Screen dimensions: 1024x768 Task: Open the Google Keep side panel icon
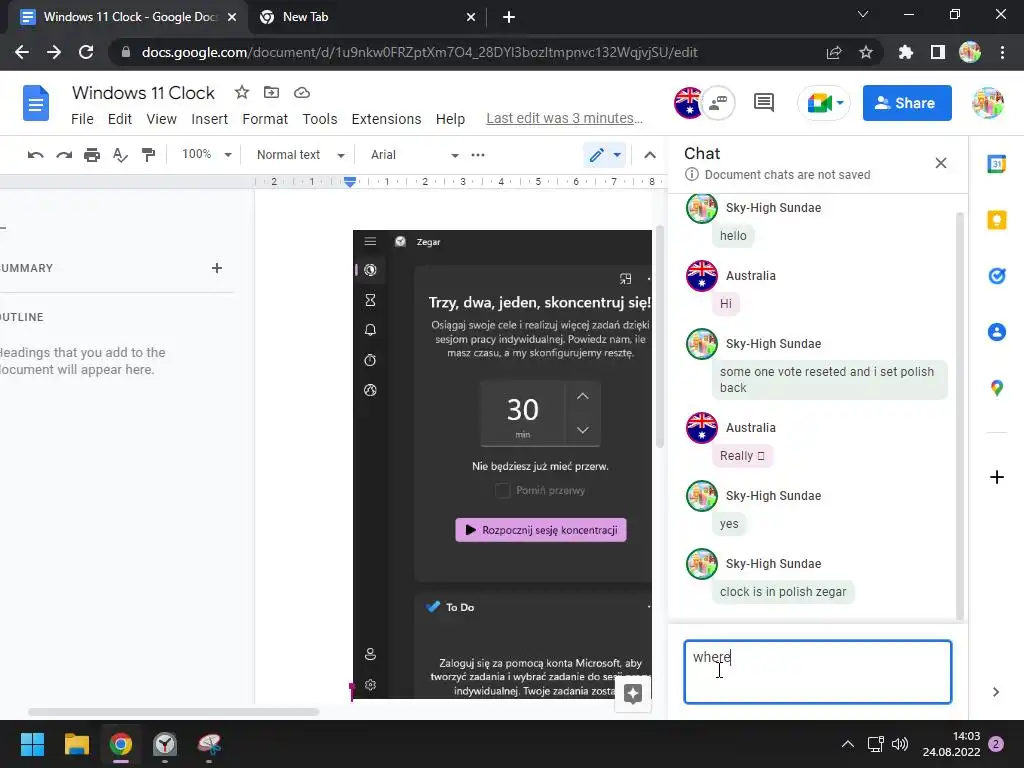997,220
